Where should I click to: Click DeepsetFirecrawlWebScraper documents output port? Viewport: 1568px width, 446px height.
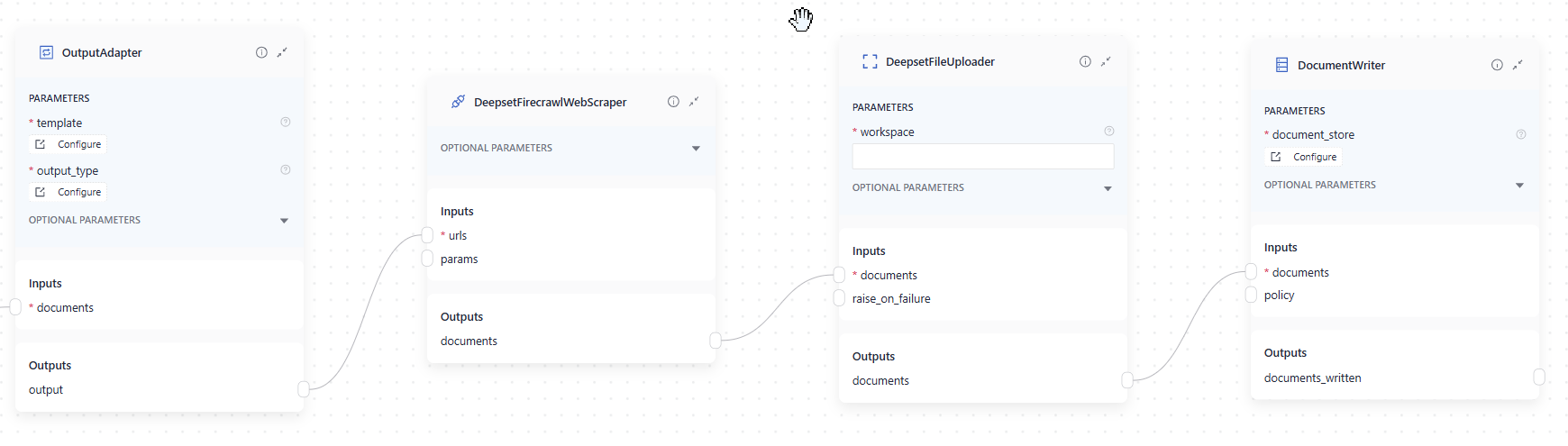pos(716,341)
